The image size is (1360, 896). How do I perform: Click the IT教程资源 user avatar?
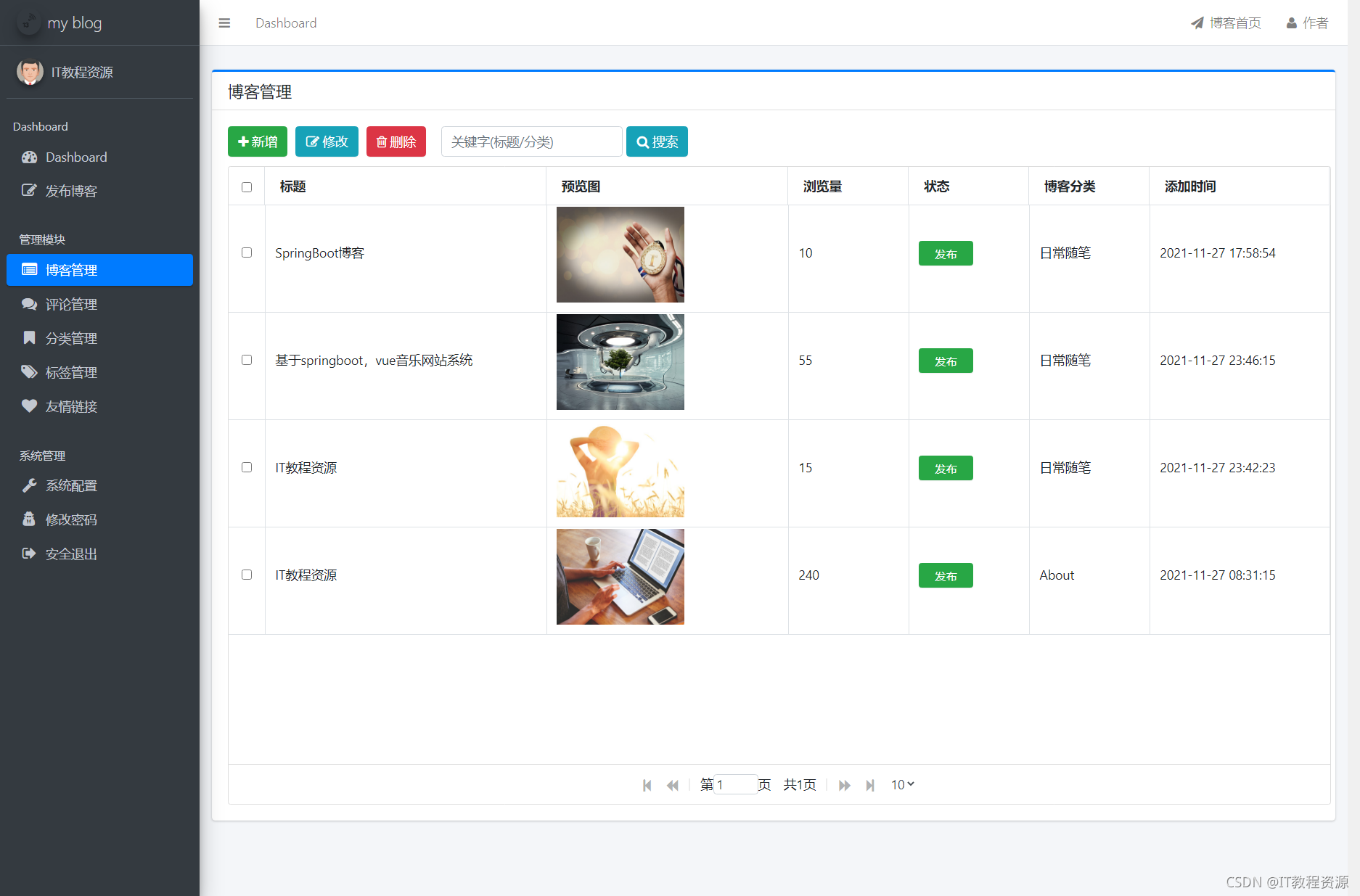pyautogui.click(x=30, y=72)
